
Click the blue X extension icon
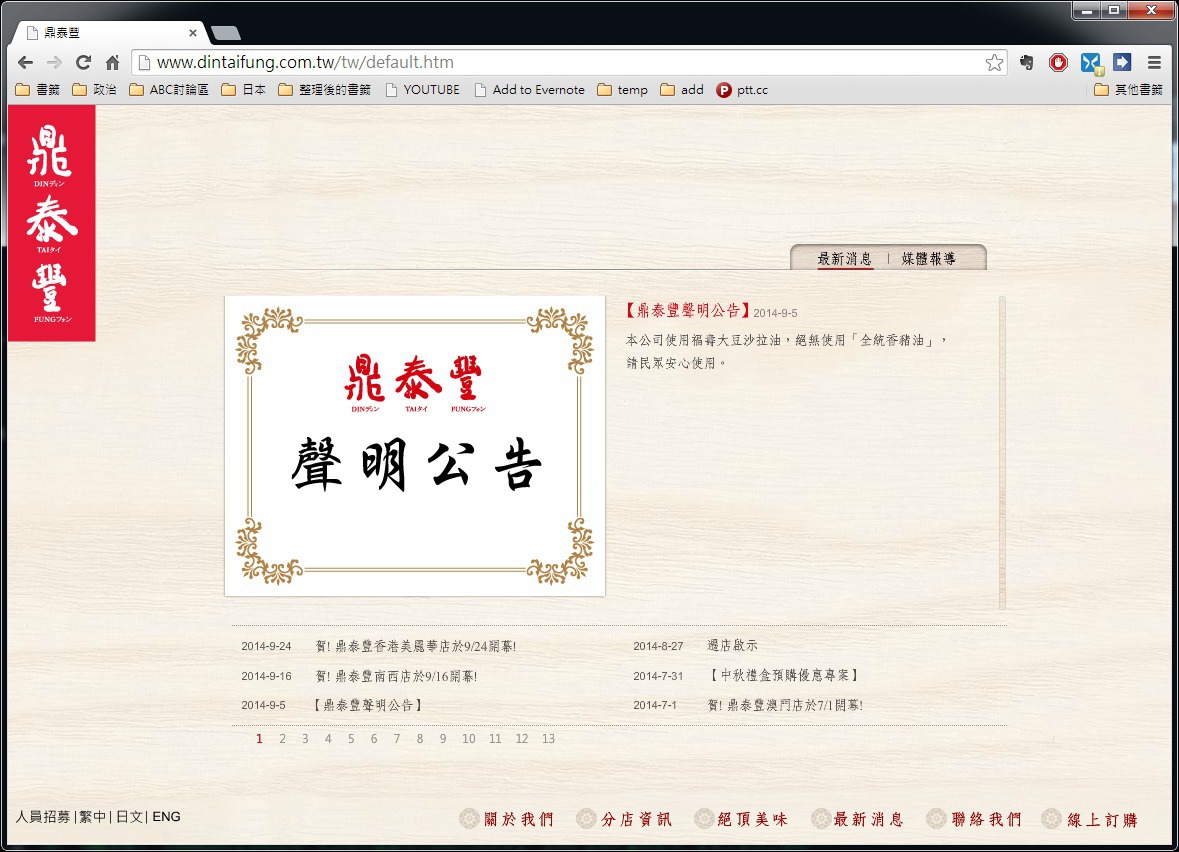click(x=1091, y=63)
